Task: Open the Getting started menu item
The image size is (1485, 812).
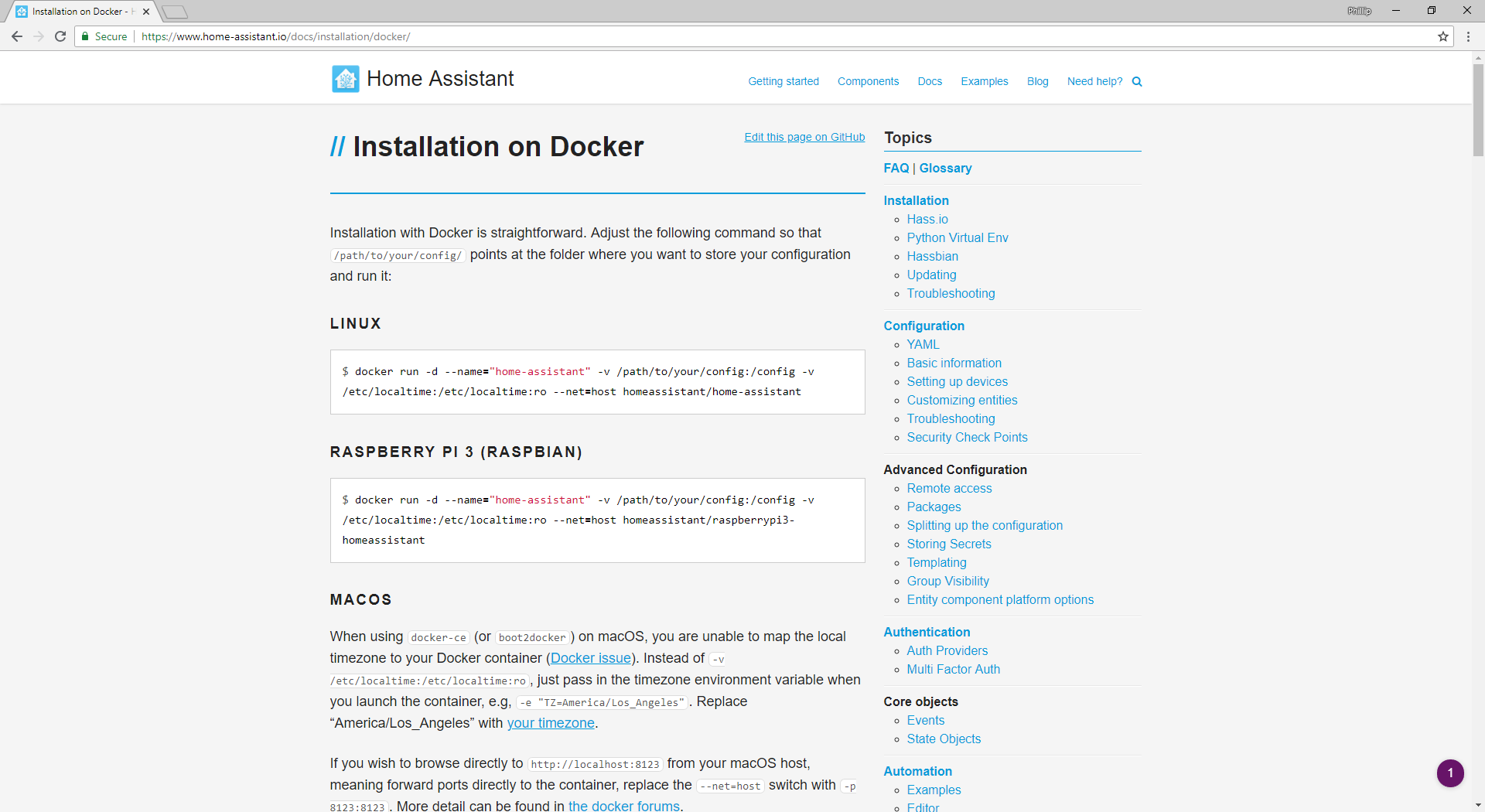Action: coord(783,81)
